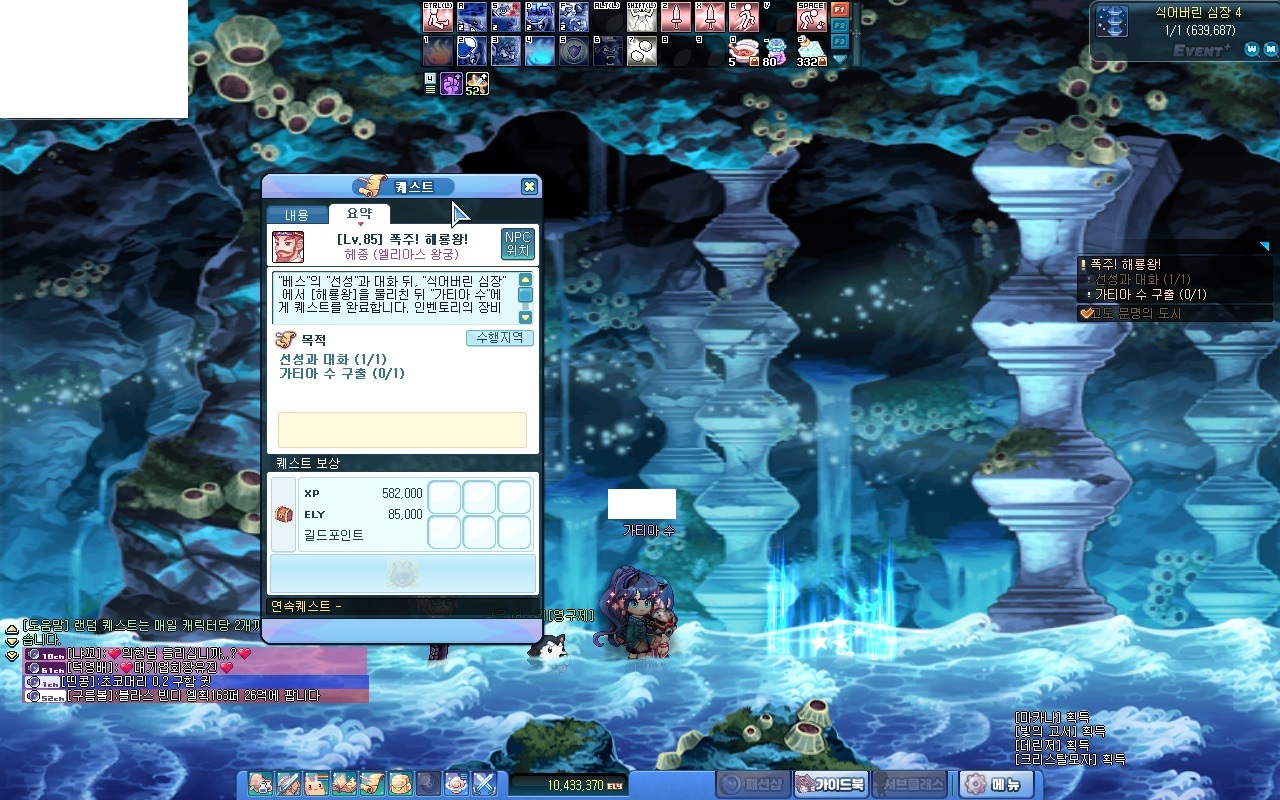The width and height of the screenshot is (1280, 800).
Task: Open the sword equipment icon in bottom bar
Action: tap(288, 784)
